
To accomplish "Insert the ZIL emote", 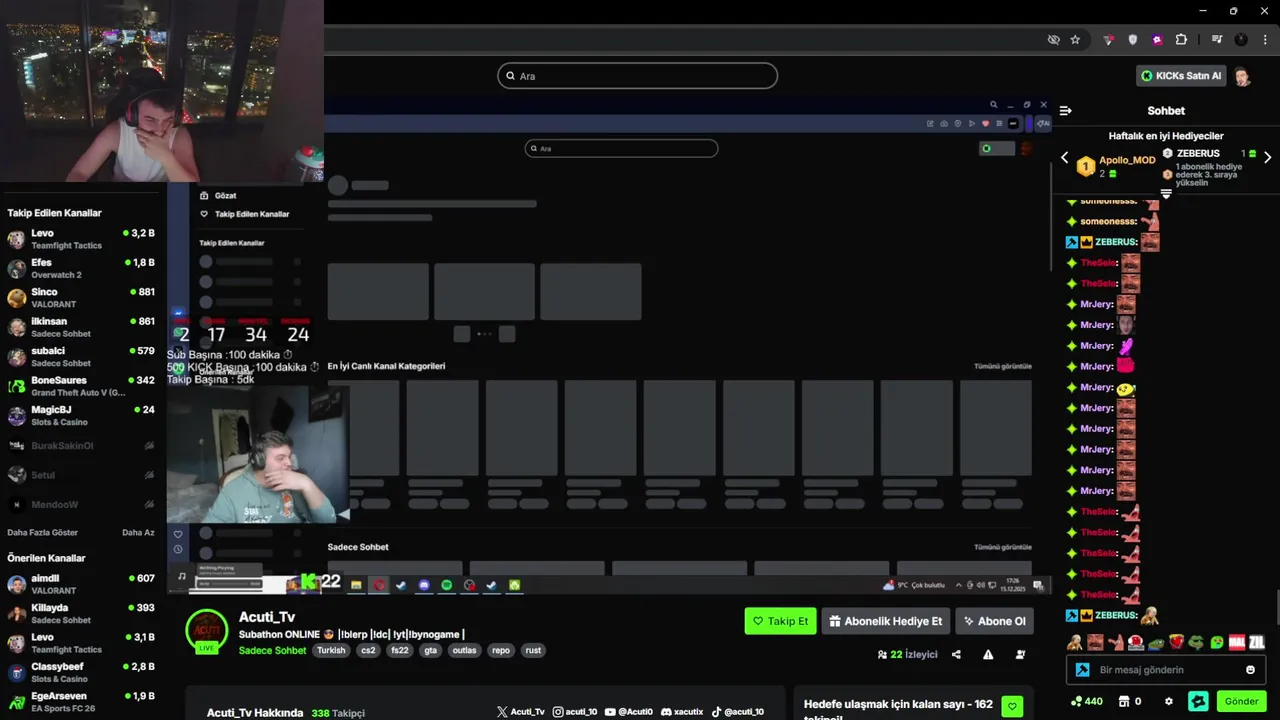I will point(1257,642).
